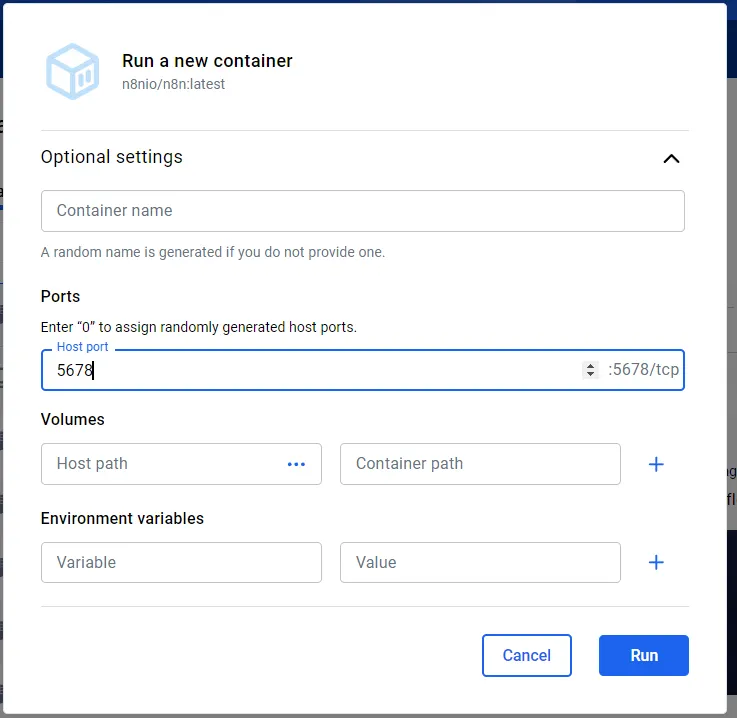Viewport: 737px width, 718px height.
Task: Collapse the Optional settings section
Action: coord(671,158)
